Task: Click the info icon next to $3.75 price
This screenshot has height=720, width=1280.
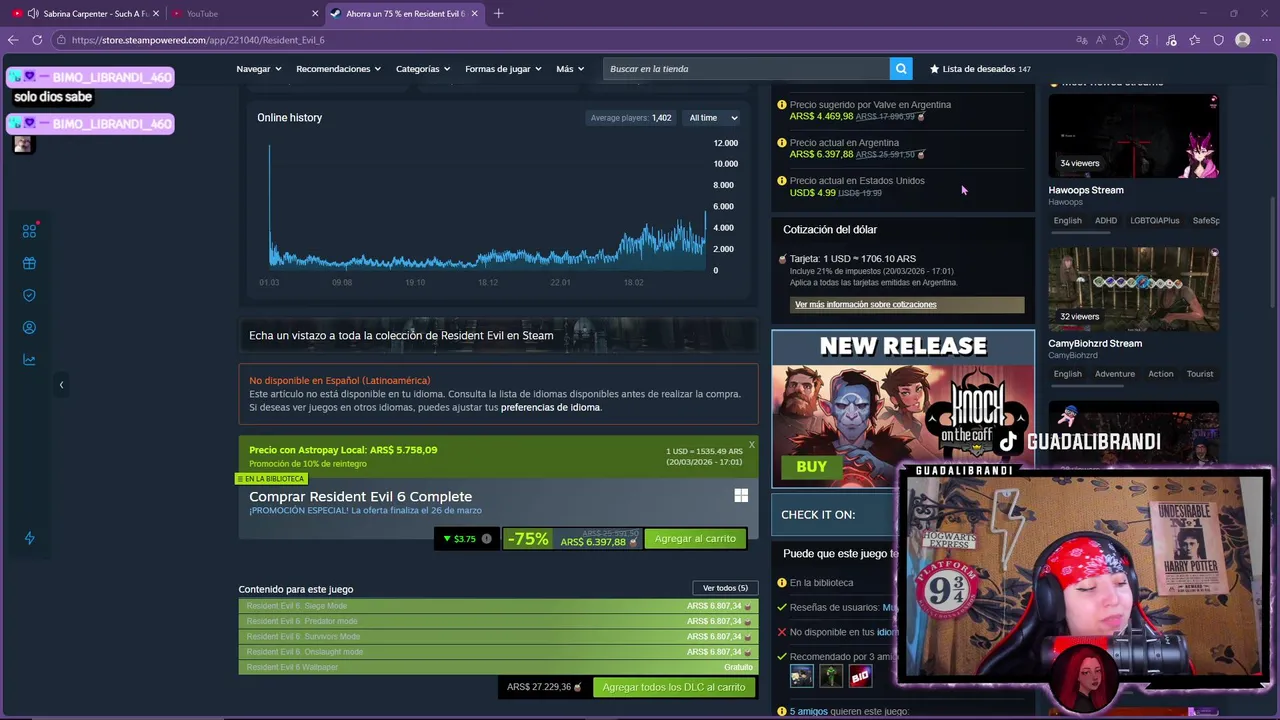Action: (x=487, y=539)
